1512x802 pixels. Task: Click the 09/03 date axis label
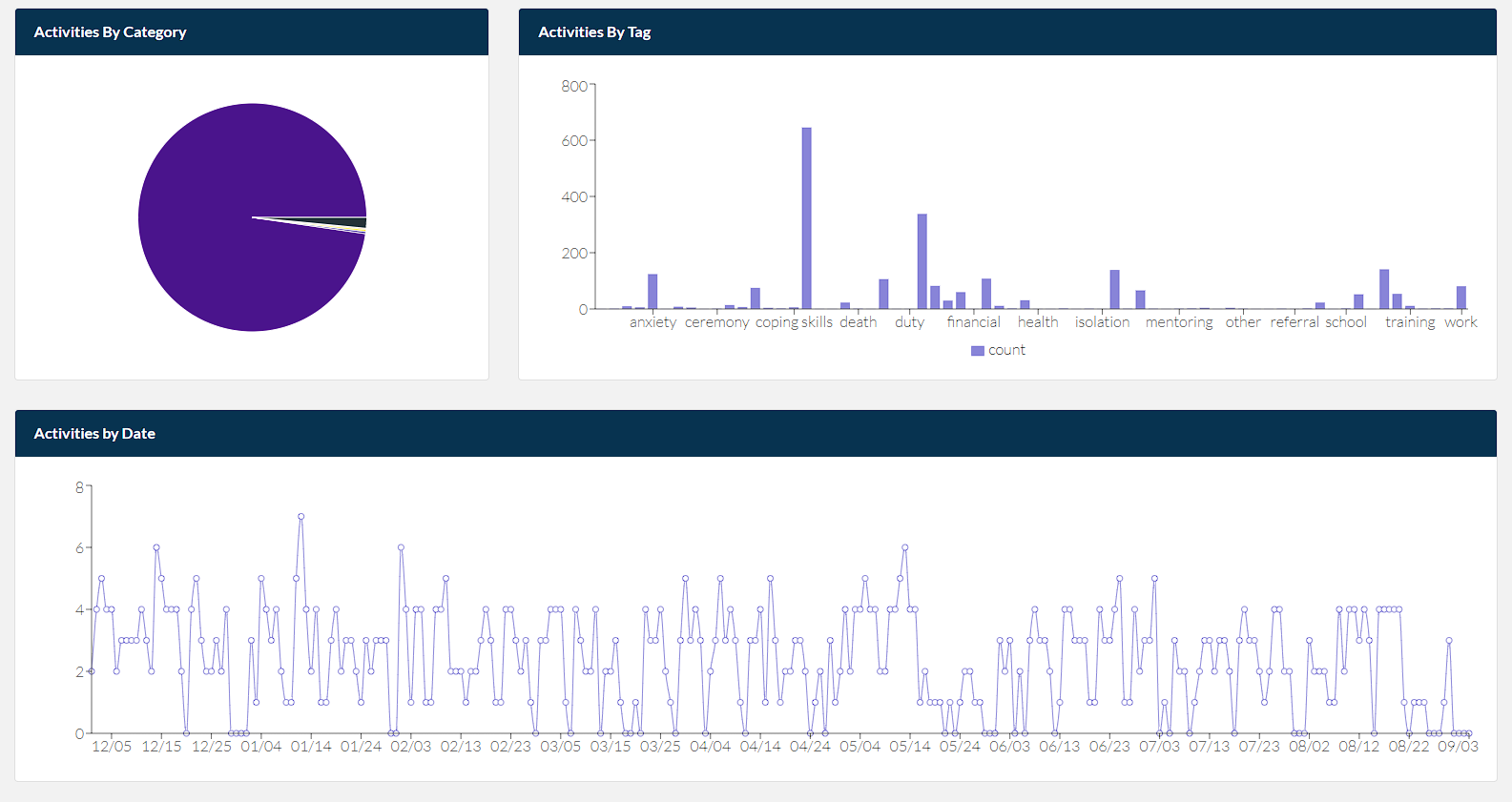click(x=1458, y=747)
